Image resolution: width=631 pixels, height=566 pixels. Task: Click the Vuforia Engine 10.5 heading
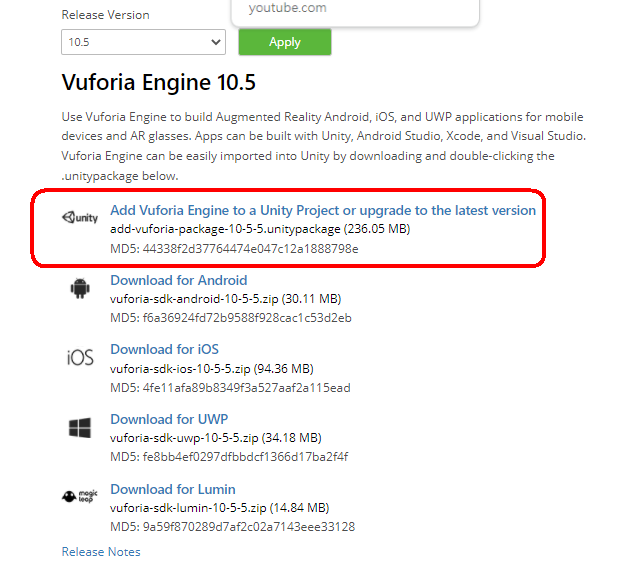coord(159,82)
